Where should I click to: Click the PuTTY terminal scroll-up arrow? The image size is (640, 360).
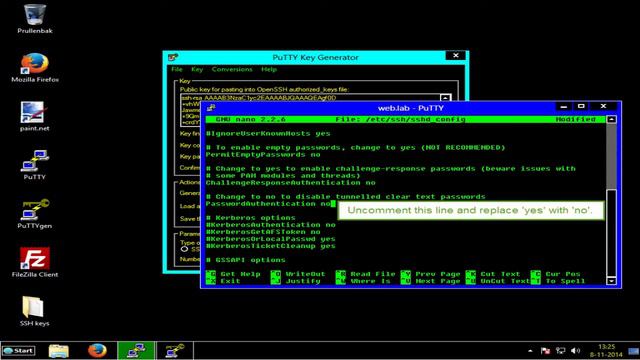(611, 120)
